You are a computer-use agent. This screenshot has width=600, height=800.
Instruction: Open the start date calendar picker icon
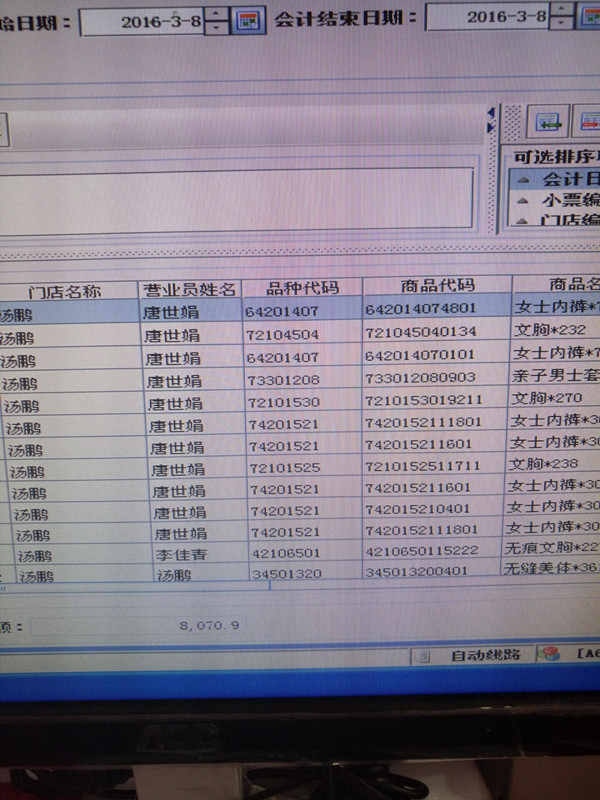[246, 19]
